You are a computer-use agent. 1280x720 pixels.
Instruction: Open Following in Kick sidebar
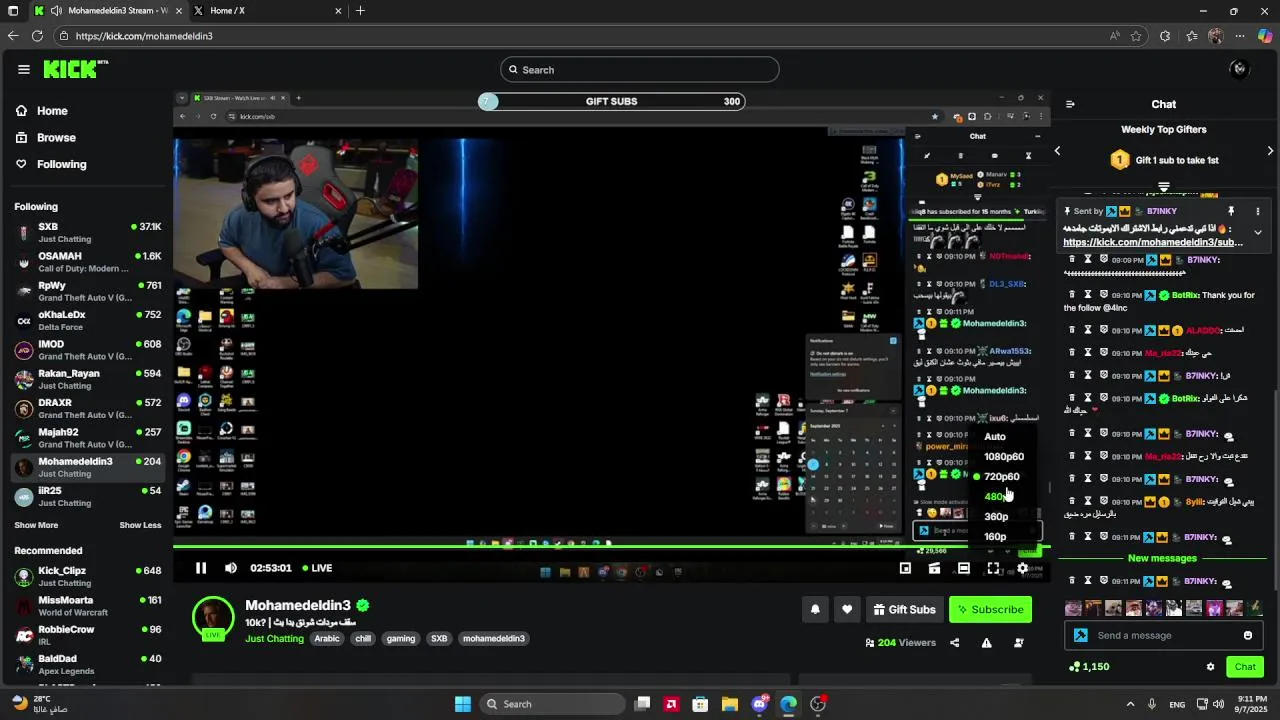pos(62,164)
